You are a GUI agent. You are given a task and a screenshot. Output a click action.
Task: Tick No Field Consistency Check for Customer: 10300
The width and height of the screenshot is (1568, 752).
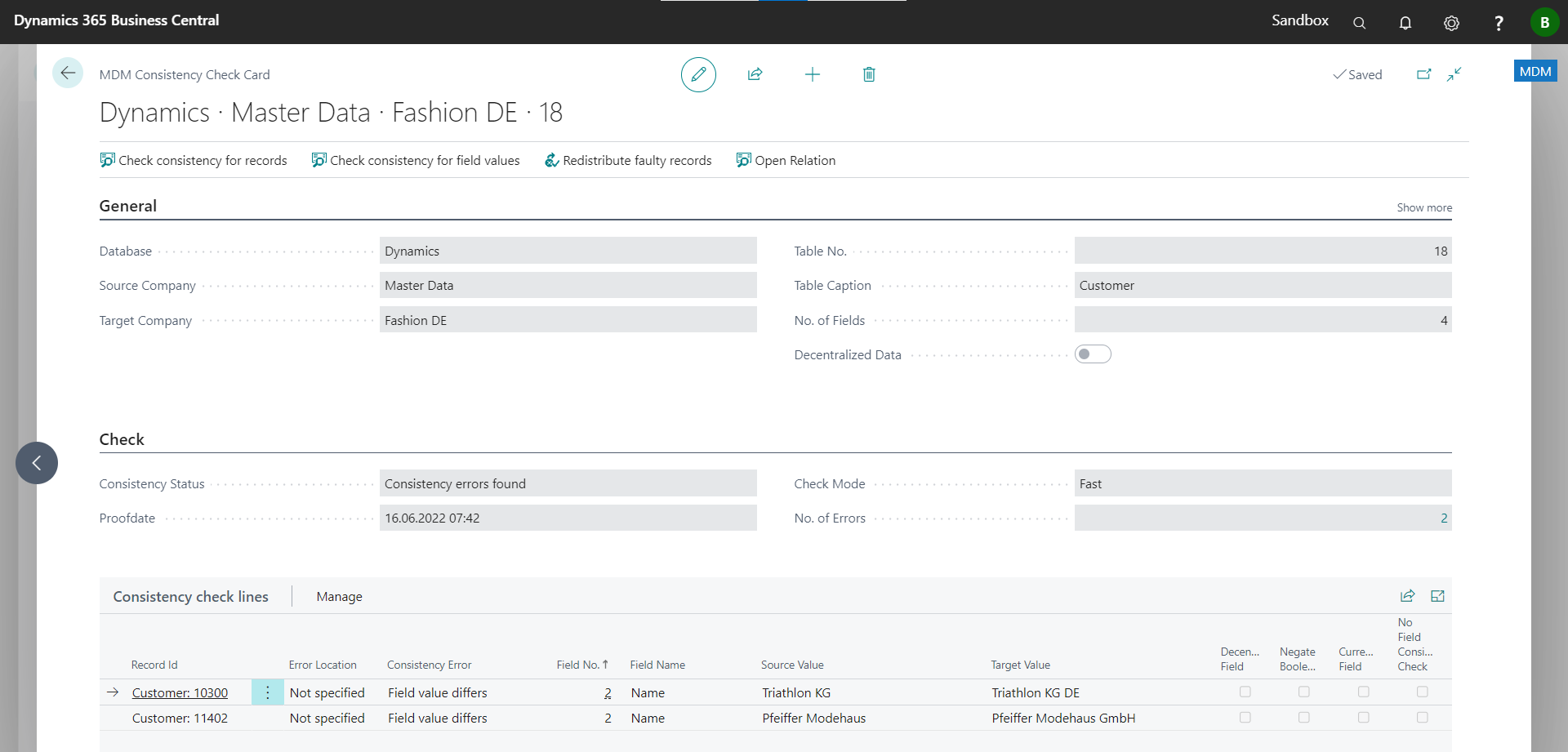(1423, 692)
